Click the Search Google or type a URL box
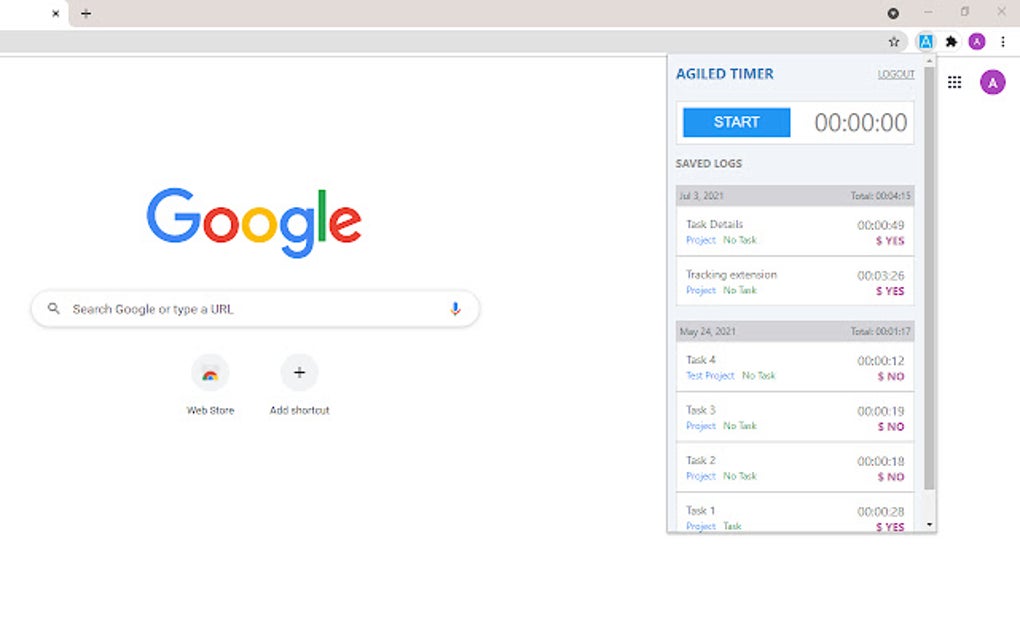The image size is (1020, 638). [x=255, y=309]
